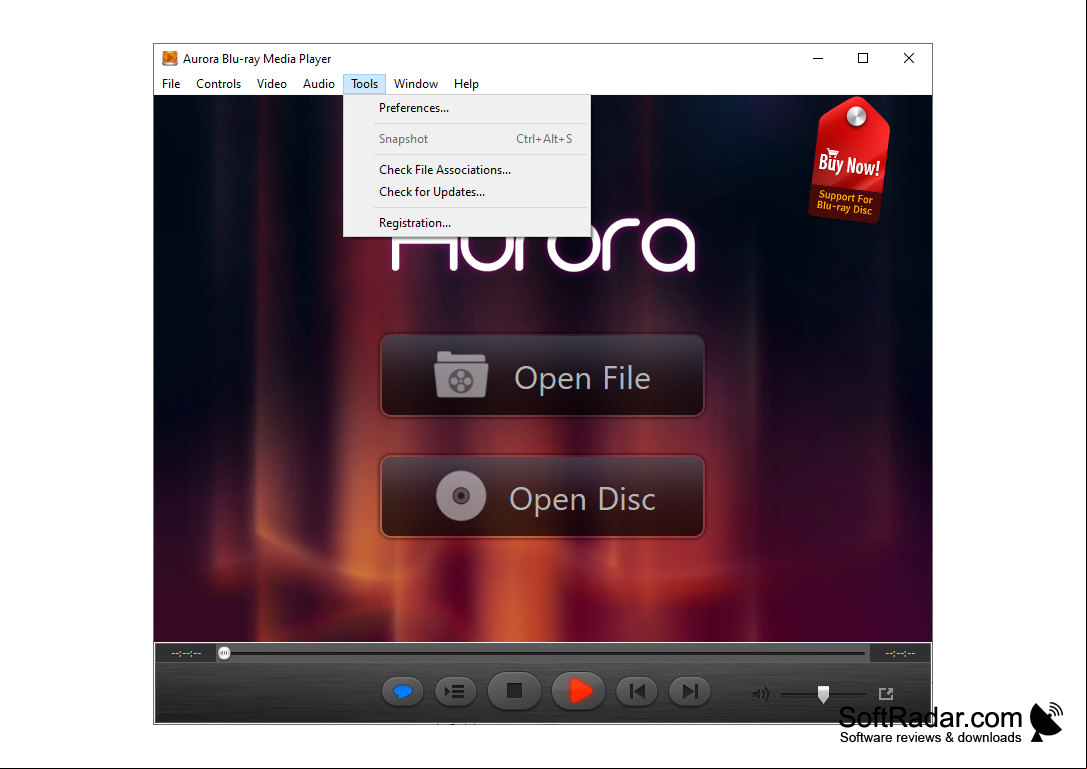This screenshot has width=1087, height=769.
Task: Choose Snapshot in the Tools menu
Action: (x=467, y=139)
